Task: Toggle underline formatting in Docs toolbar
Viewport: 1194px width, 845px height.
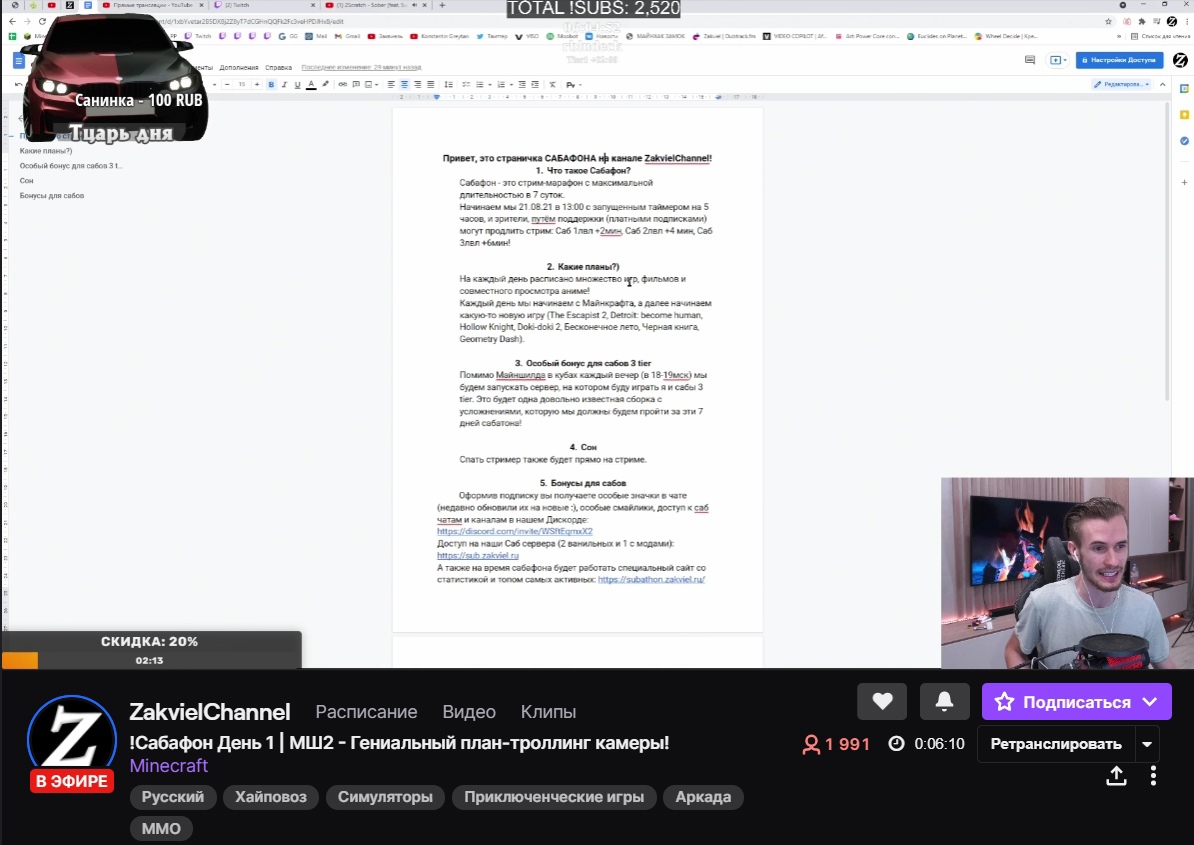Action: point(297,84)
